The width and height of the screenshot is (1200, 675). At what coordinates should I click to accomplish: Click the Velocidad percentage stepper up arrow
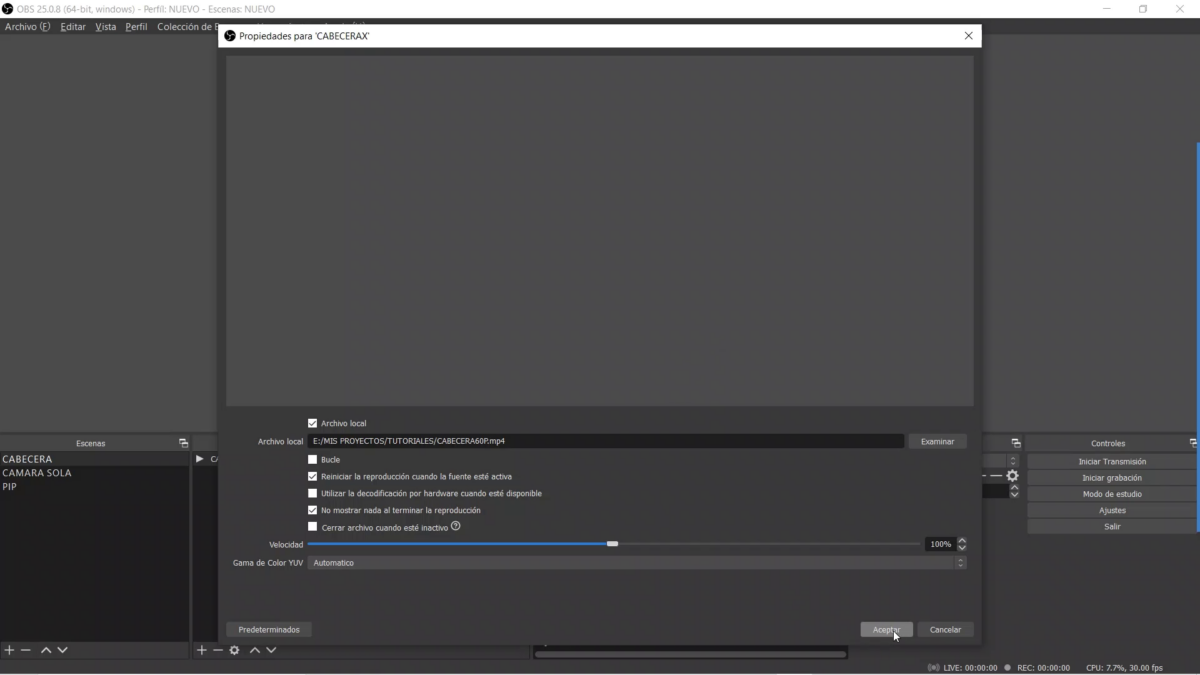click(x=961, y=540)
